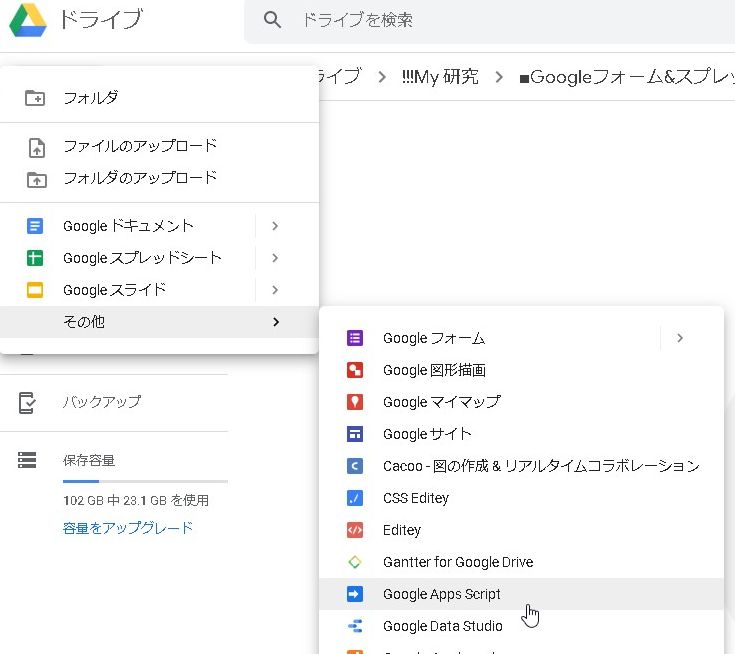Screen dimensions: 735x654
Task: Click the 容量をアップグレード link
Action: [128, 528]
